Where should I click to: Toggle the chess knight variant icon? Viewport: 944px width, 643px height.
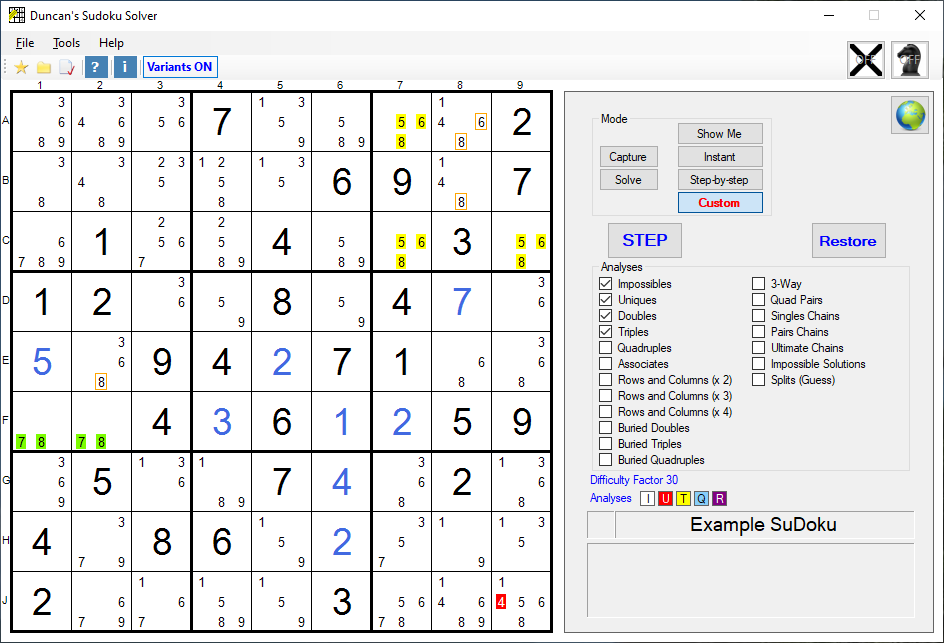909,60
